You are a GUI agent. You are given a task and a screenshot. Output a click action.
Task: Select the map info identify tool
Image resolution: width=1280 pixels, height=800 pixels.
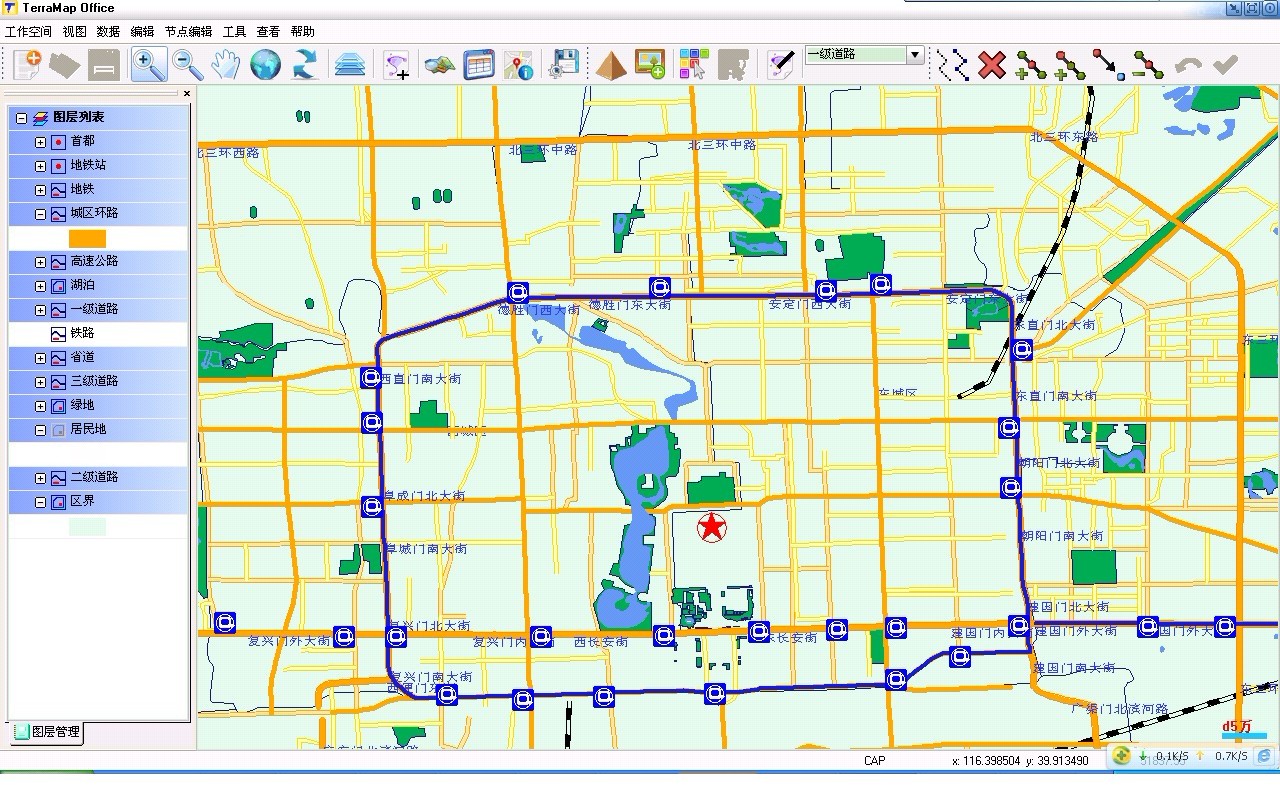coord(518,65)
